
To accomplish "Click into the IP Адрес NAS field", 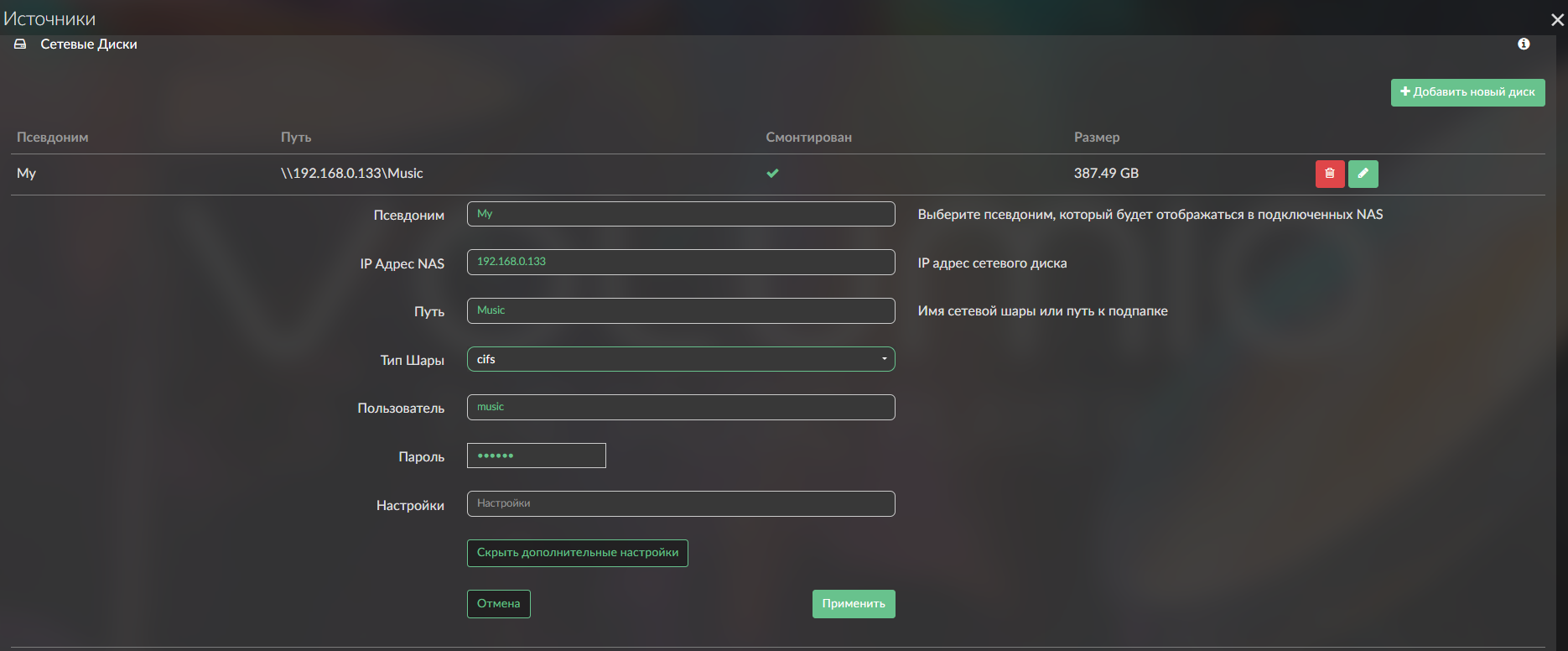I will pyautogui.click(x=680, y=262).
